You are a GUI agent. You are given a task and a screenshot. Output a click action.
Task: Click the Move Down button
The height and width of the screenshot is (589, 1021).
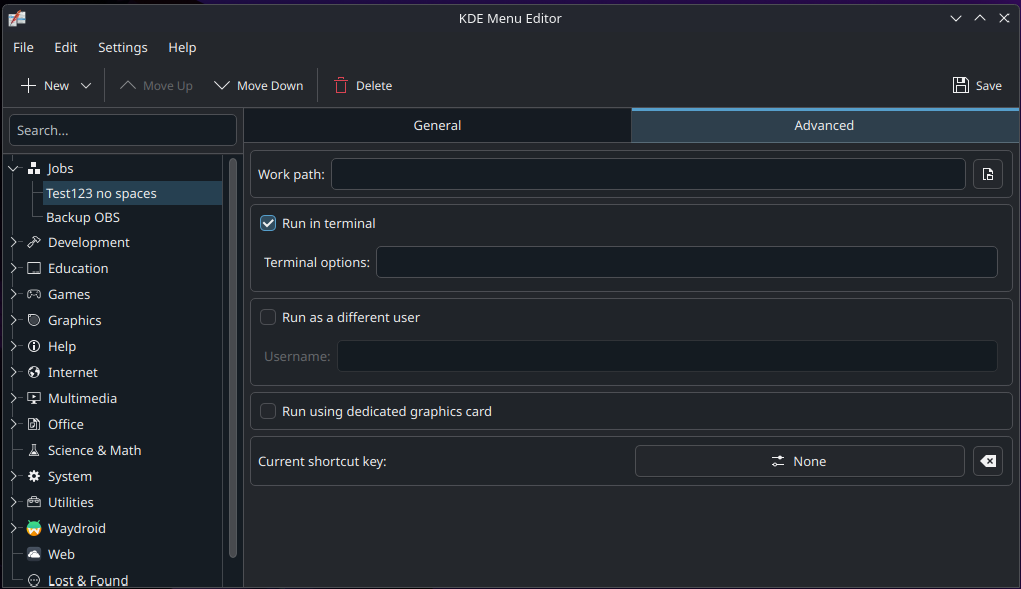(258, 85)
